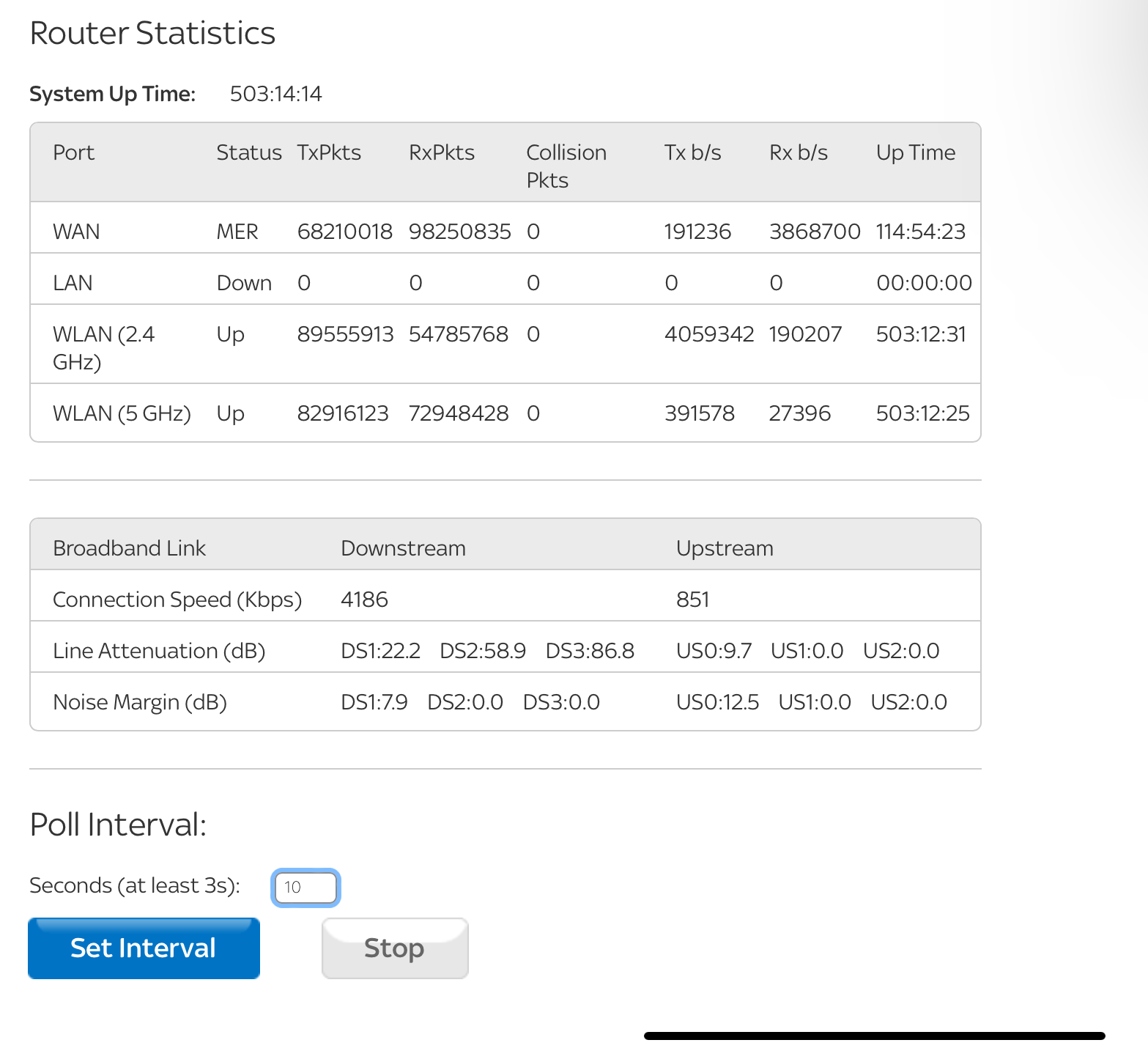Image resolution: width=1148 pixels, height=1051 pixels.
Task: Click the LAN status value Down
Action: [x=244, y=283]
